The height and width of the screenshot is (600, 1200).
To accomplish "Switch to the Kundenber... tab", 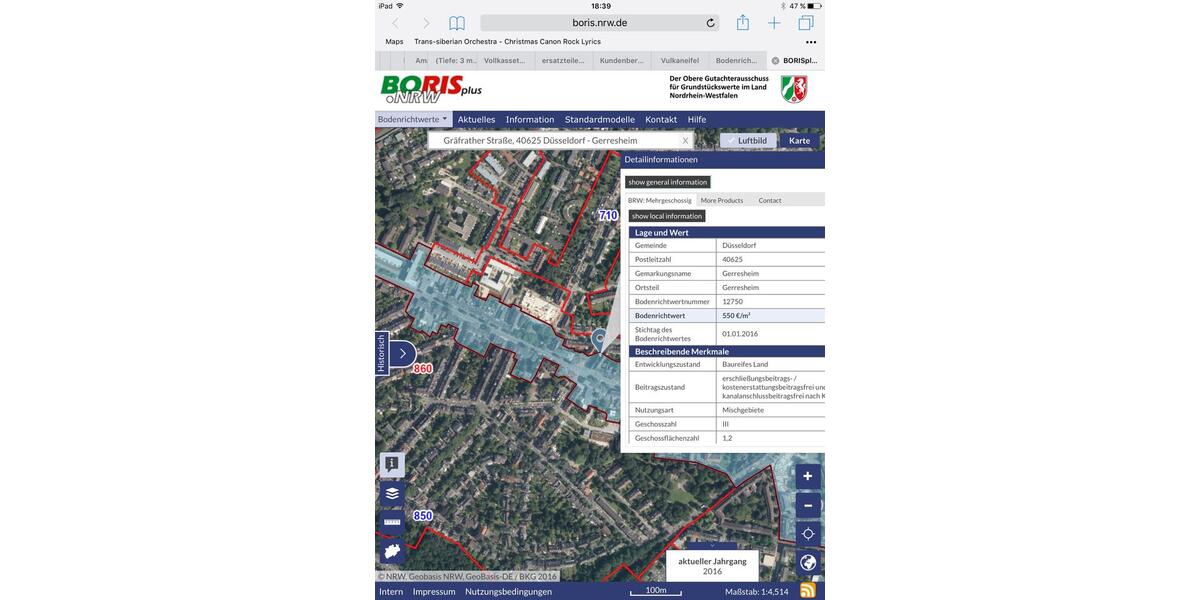I will click(x=621, y=61).
